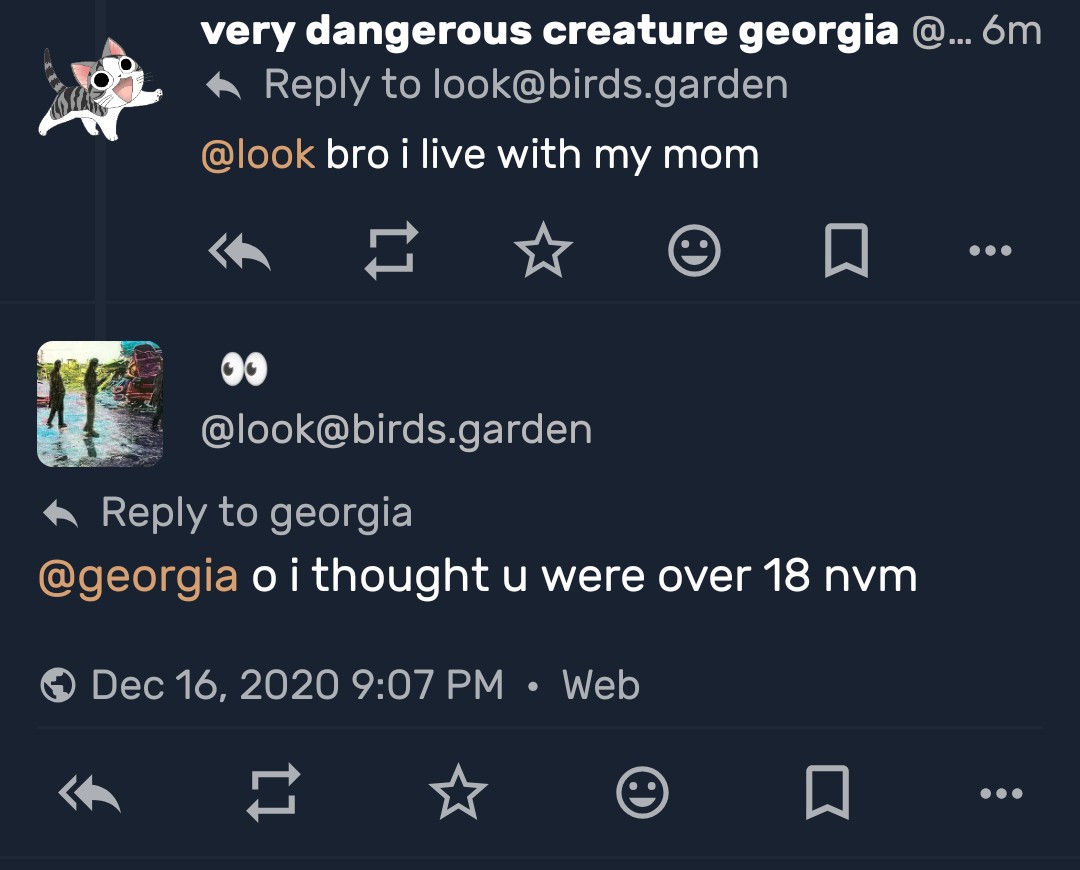Boost georgia's post about living with mom
Screen dimensions: 1080x870
pos(390,250)
